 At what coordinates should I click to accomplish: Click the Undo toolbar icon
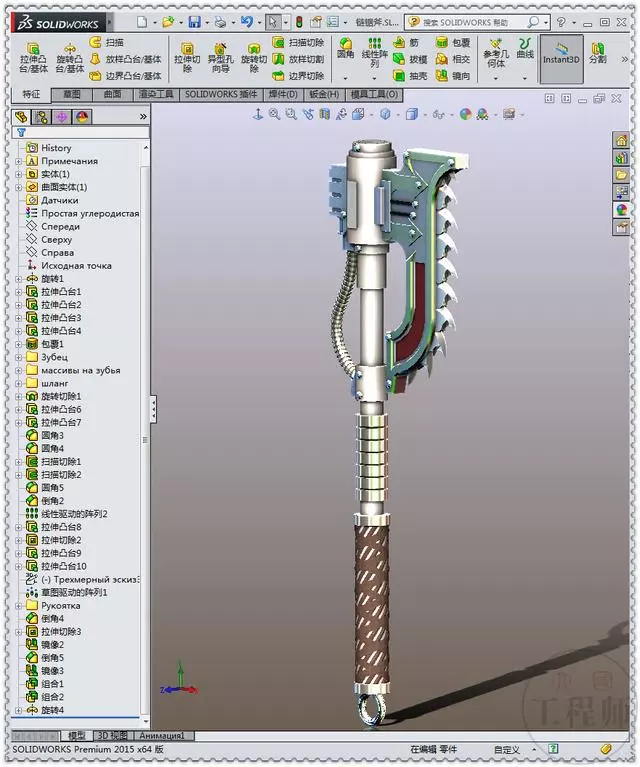(246, 22)
